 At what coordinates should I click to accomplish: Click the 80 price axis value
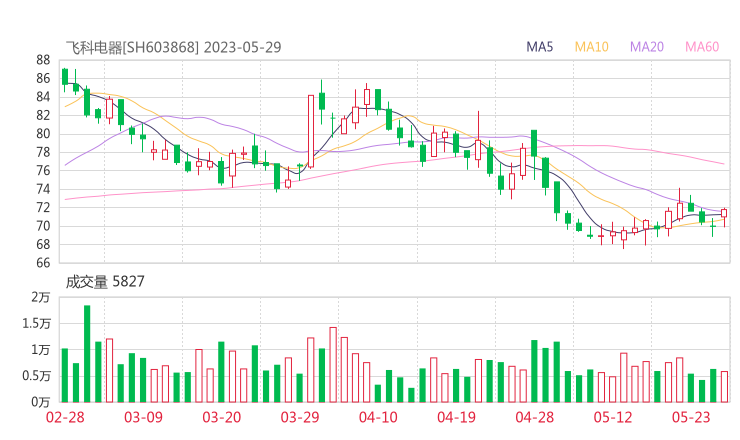click(x=43, y=134)
